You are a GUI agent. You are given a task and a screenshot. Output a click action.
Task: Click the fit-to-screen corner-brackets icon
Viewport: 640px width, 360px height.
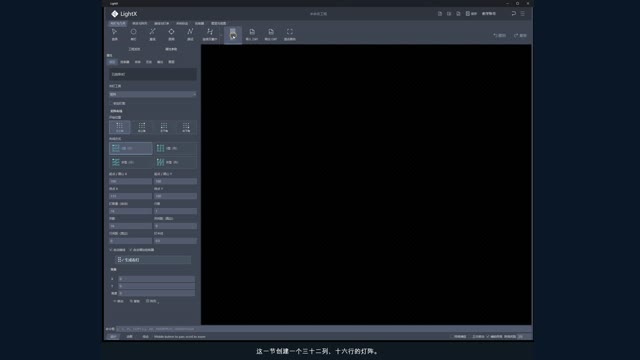click(289, 34)
